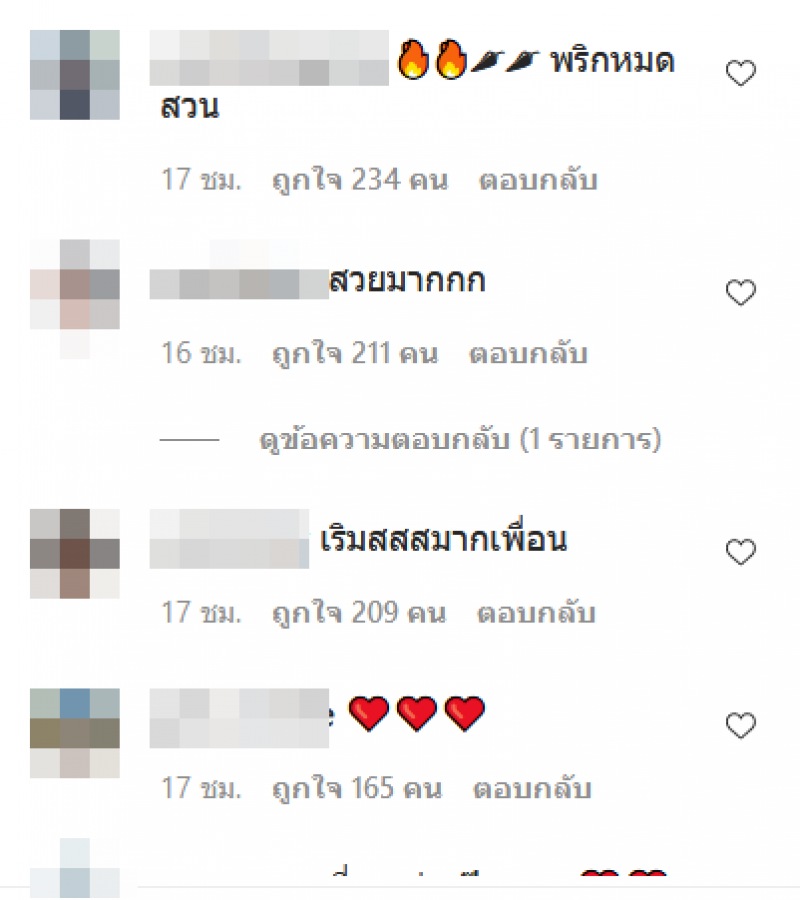Open username next to สวยมากกก text
The image size is (800, 900).
tap(239, 284)
